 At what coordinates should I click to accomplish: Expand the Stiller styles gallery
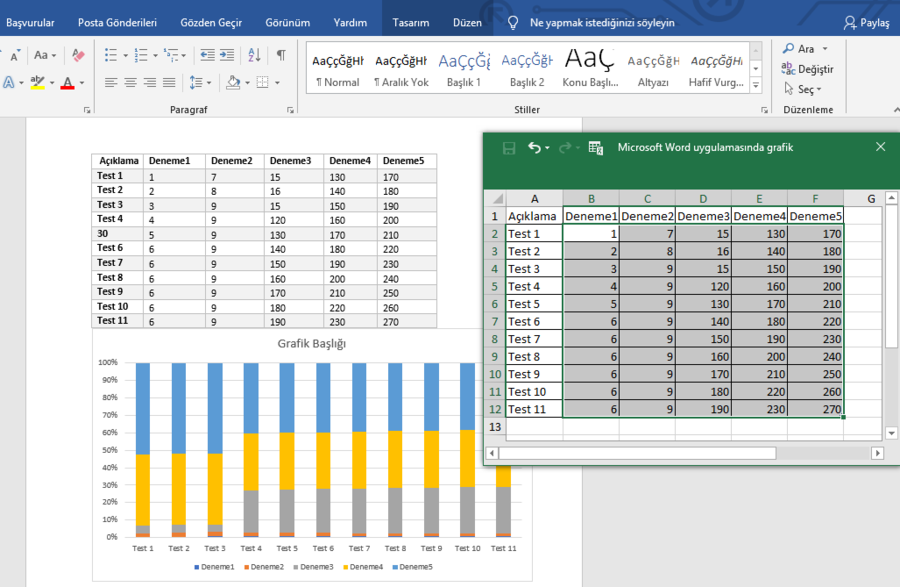[756, 85]
